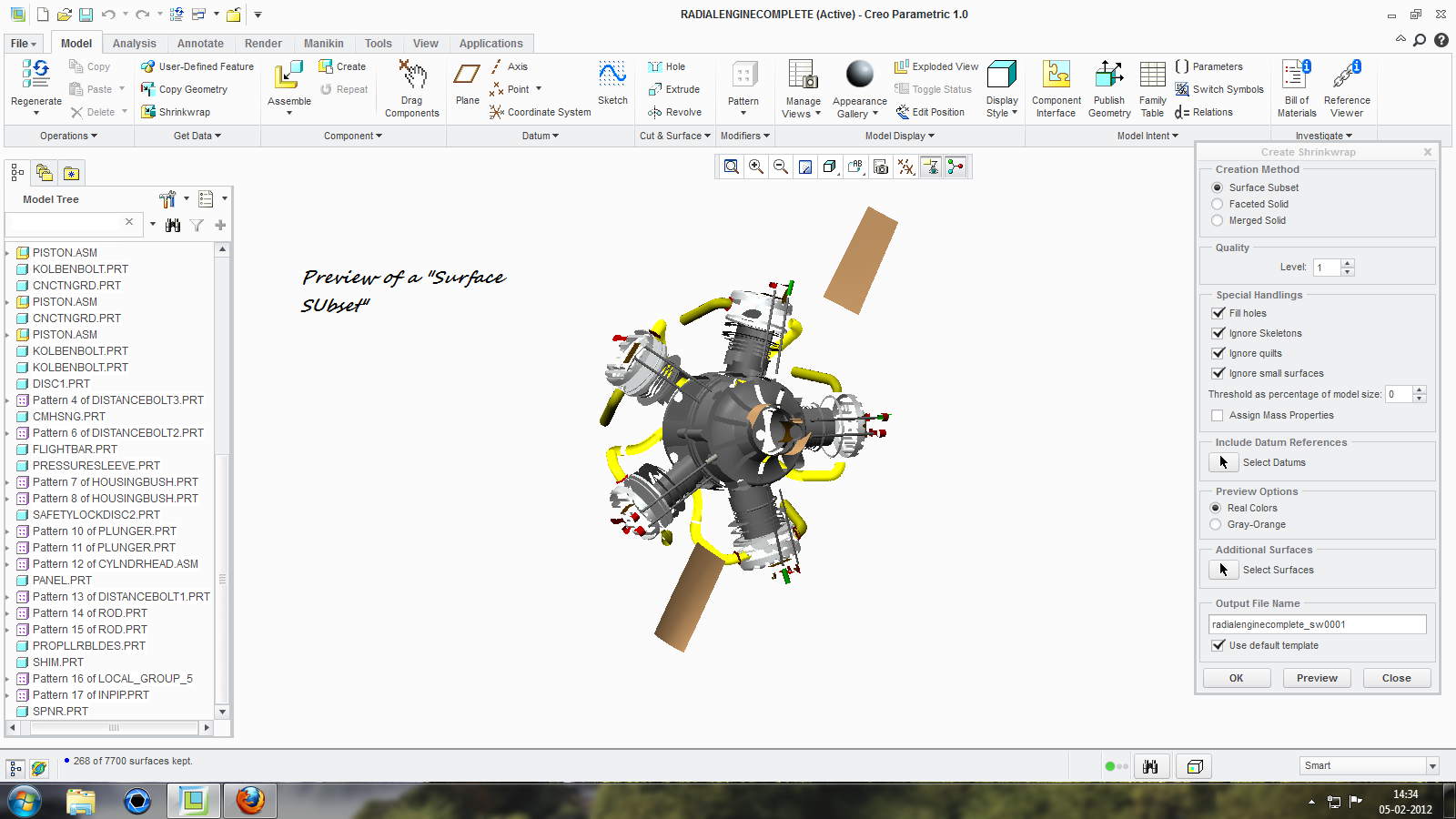Click the Preview button
The image size is (1456, 819).
tap(1317, 678)
